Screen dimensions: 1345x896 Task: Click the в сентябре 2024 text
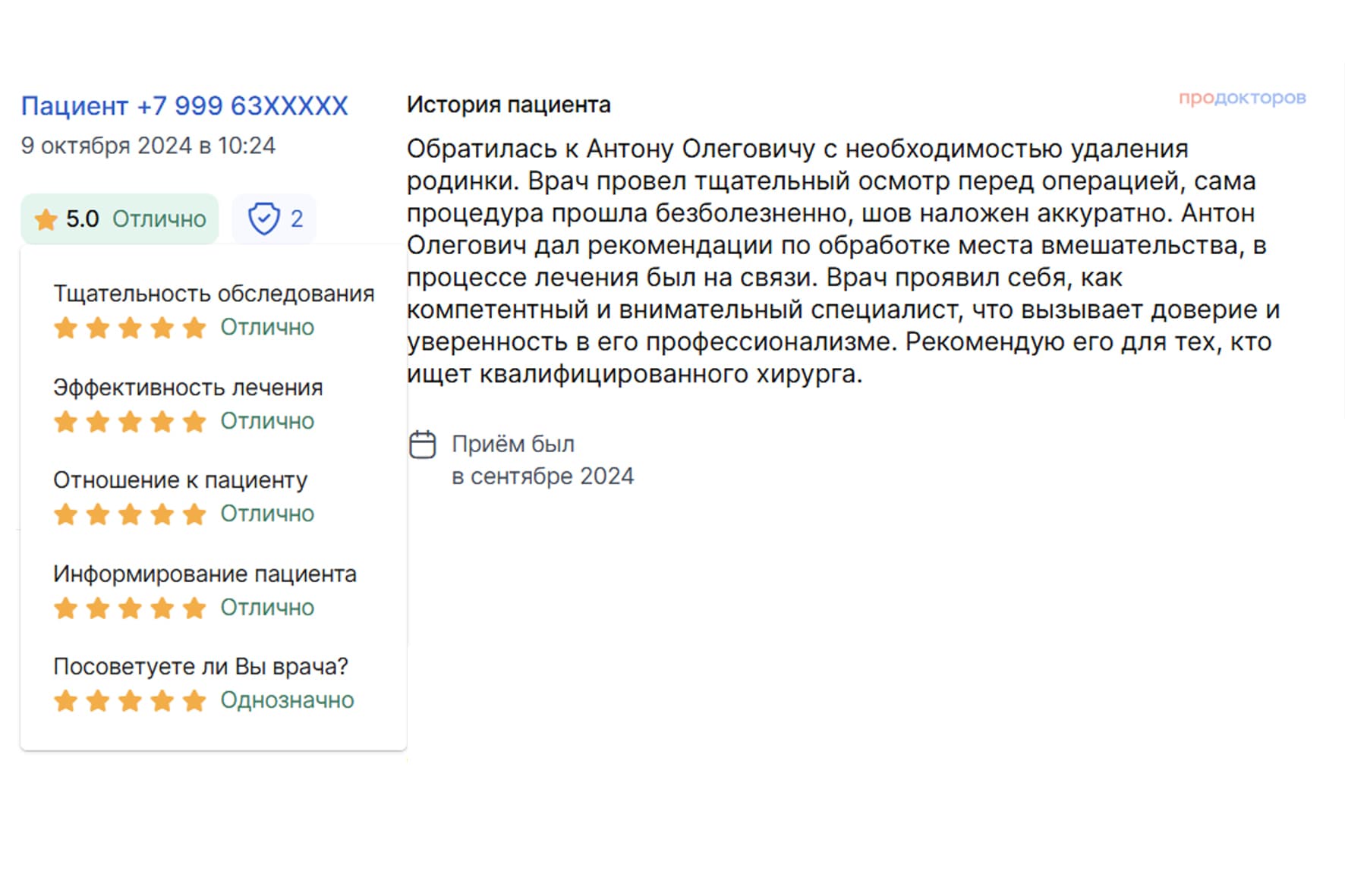pyautogui.click(x=543, y=476)
